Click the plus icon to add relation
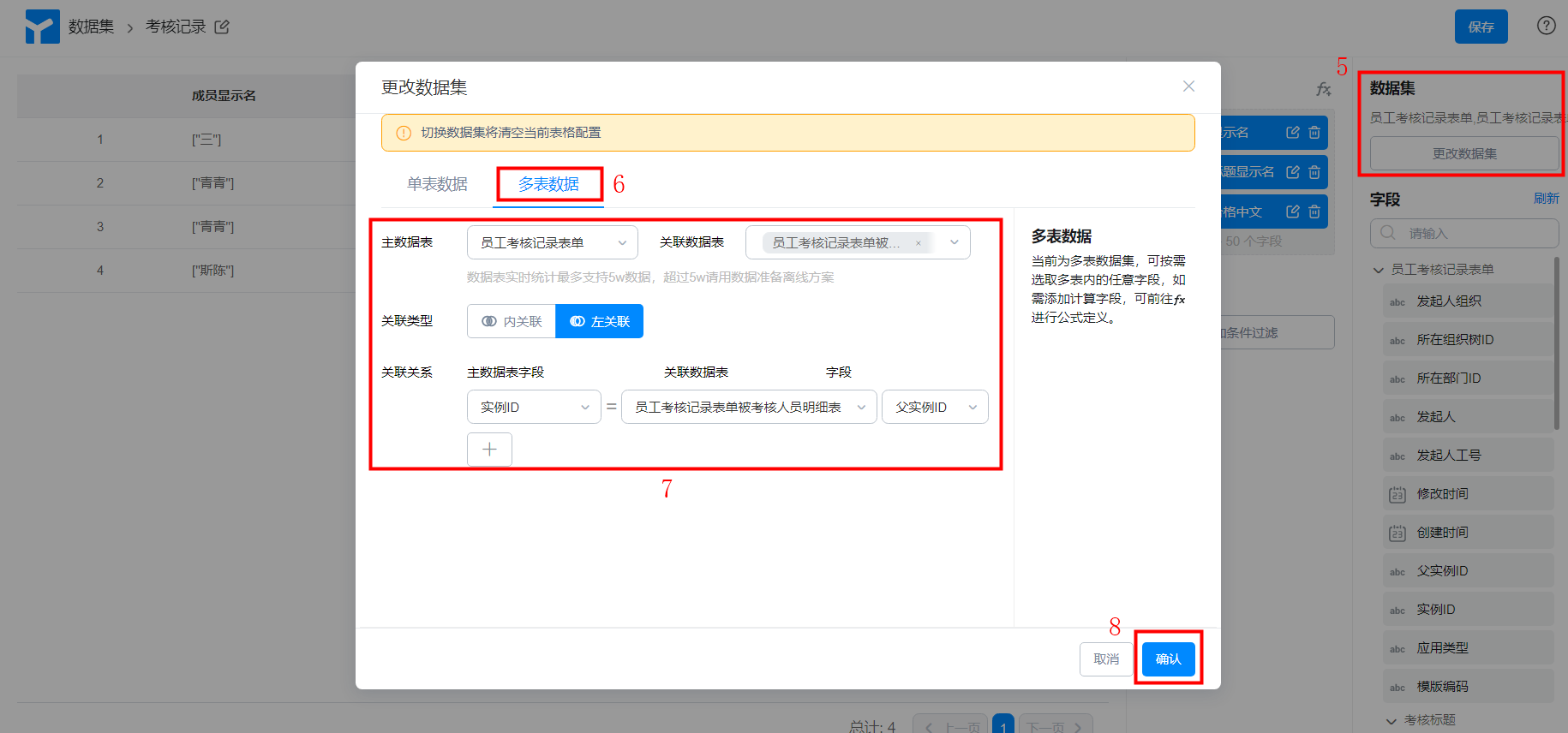This screenshot has height=733, width=1568. tap(489, 450)
